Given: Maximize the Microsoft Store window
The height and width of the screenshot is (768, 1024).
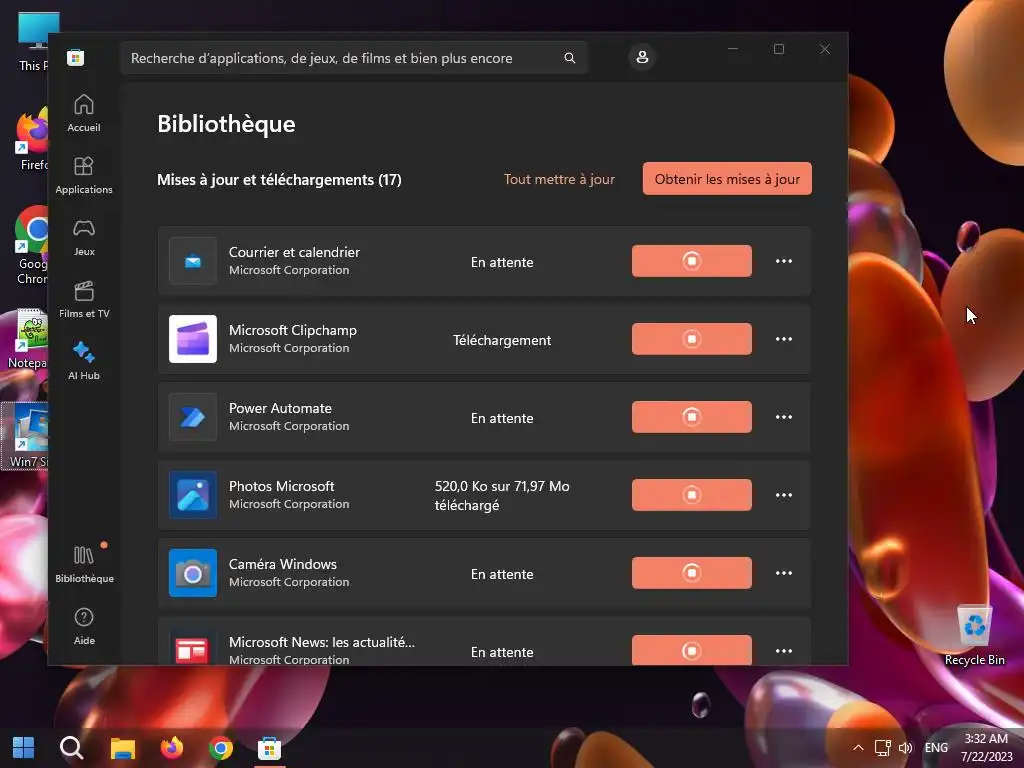Looking at the screenshot, I should (x=778, y=49).
